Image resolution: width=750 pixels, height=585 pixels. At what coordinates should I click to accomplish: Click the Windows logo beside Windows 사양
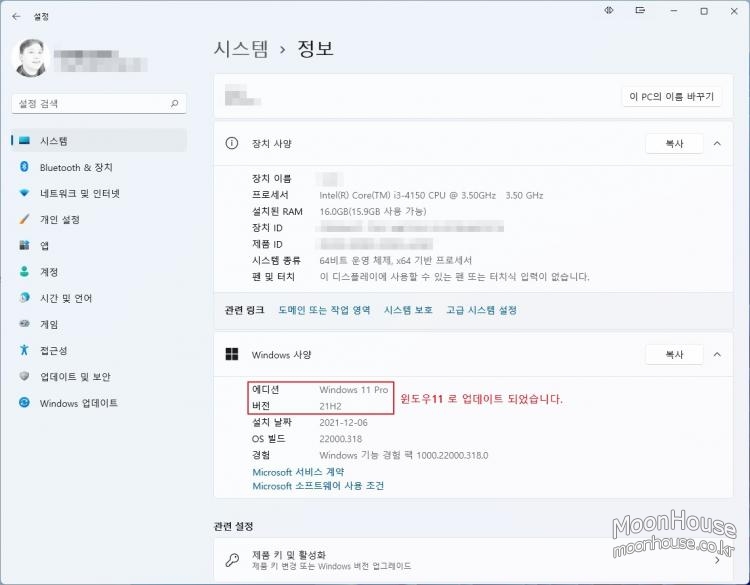(x=232, y=354)
